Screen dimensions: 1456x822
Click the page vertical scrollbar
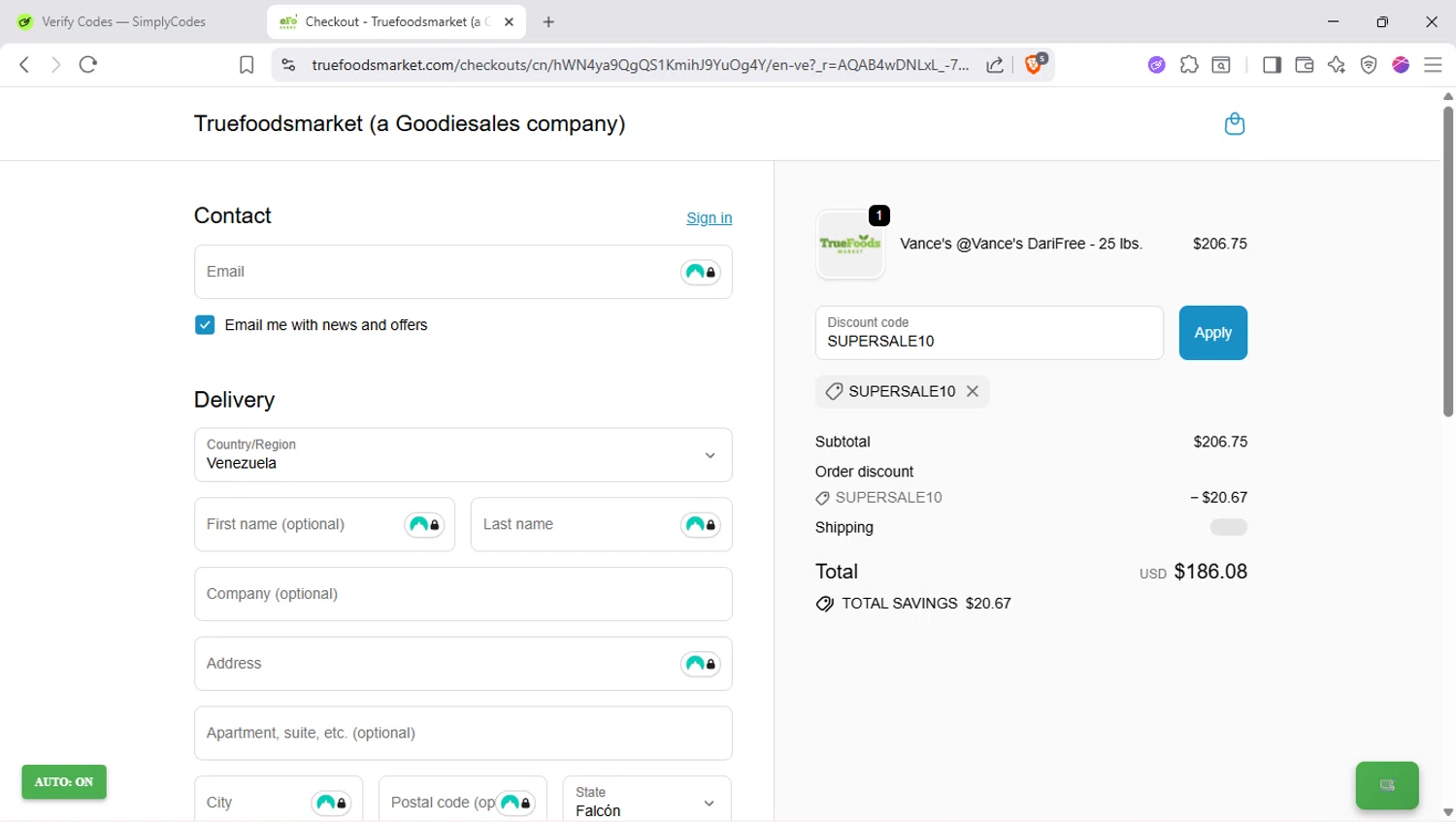pyautogui.click(x=1447, y=262)
